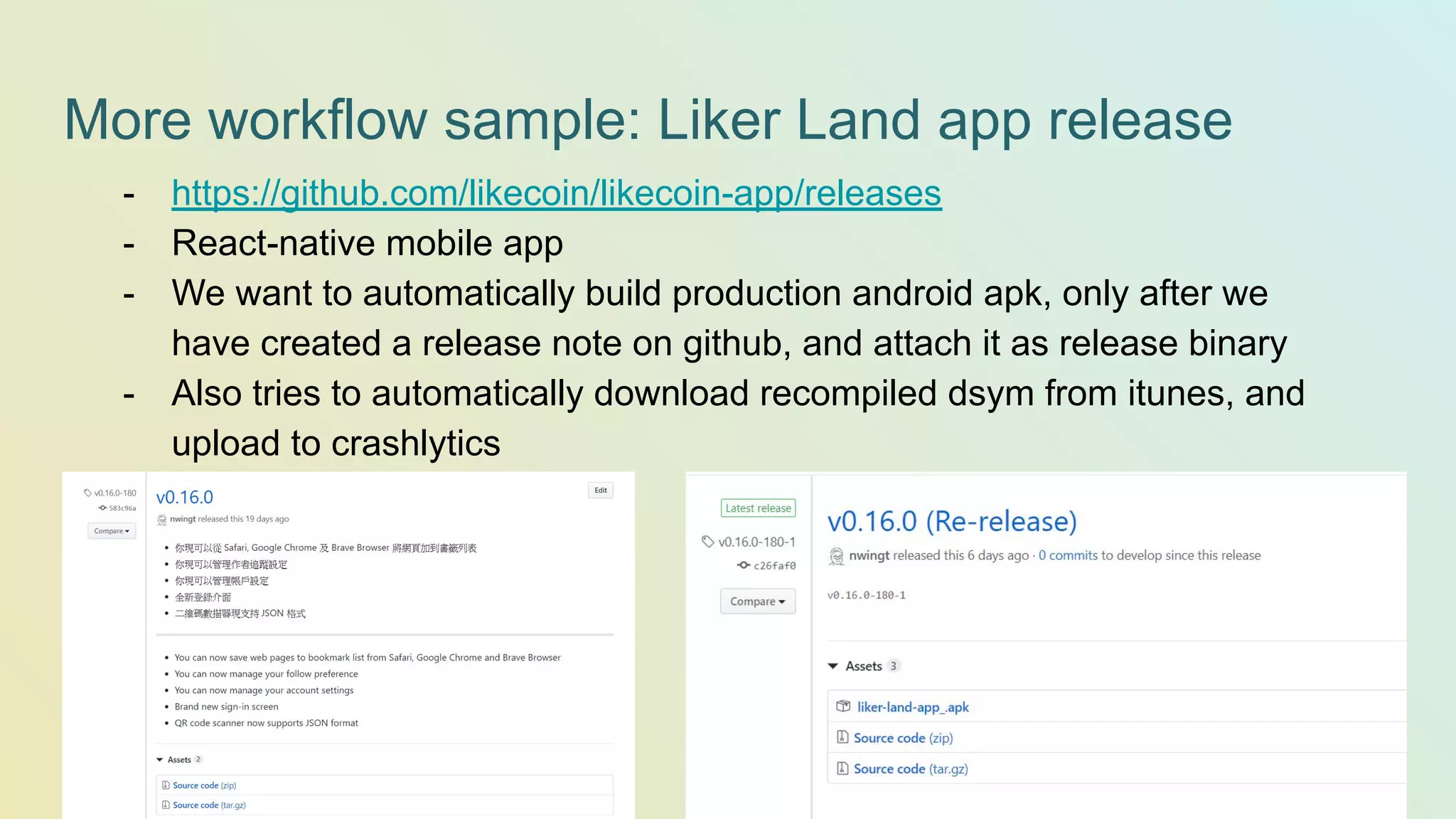The image size is (1456, 819).
Task: Click the commit icon beside 583c96a
Action: click(x=103, y=508)
